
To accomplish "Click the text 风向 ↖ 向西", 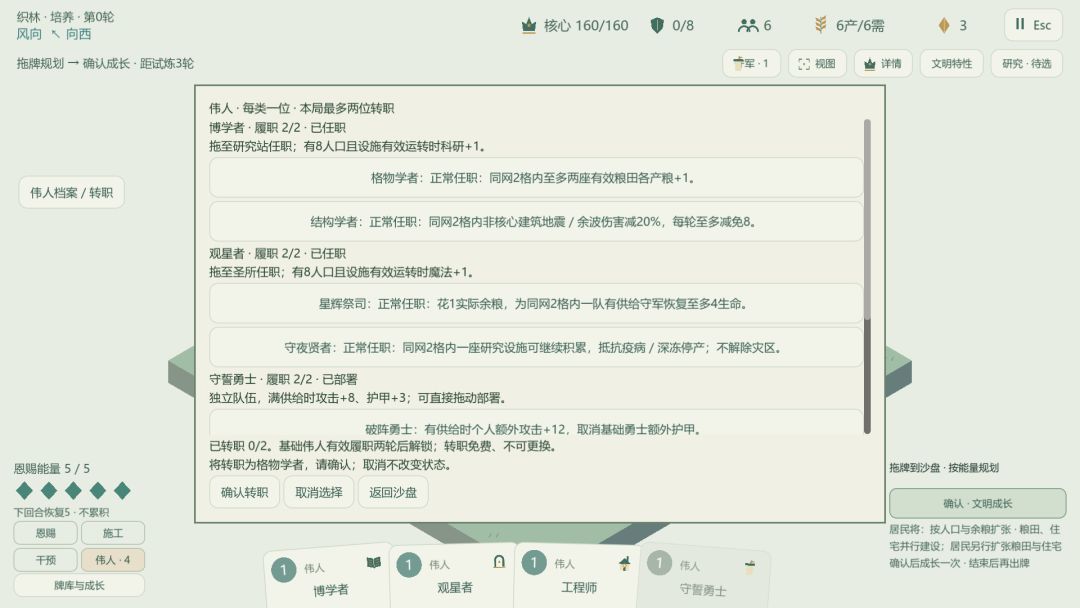I will tap(54, 34).
